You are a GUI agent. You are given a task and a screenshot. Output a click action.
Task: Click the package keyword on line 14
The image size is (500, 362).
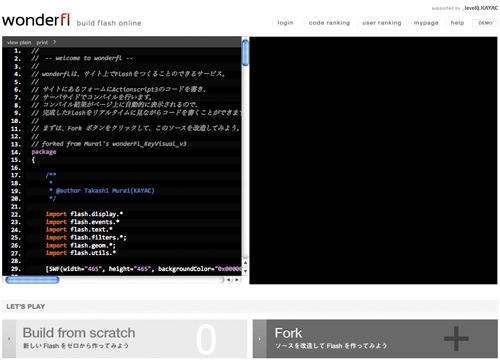44,152
